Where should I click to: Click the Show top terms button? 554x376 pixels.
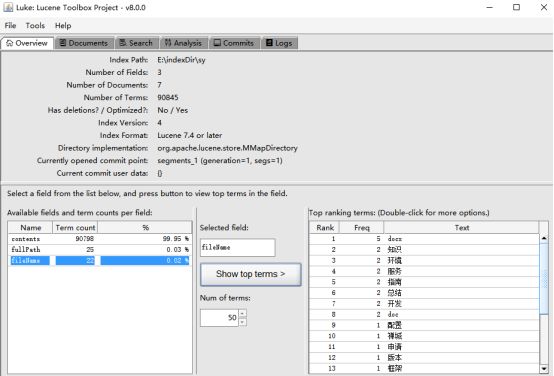click(x=251, y=274)
